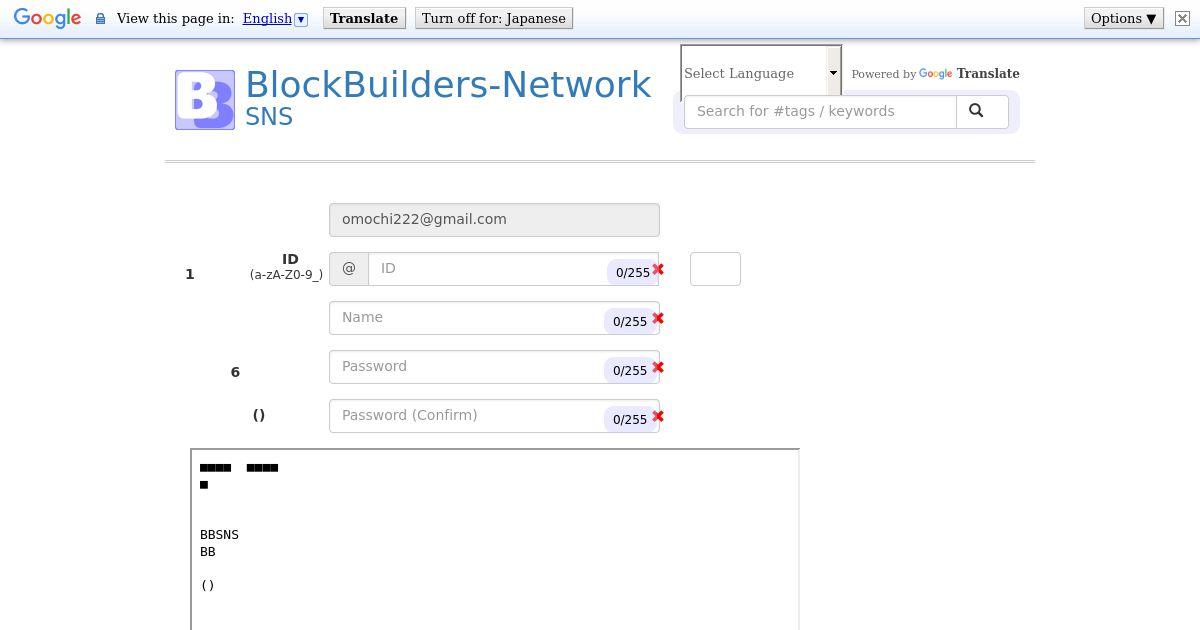Screen dimensions: 1200x630
Task: Click red X next to ID field
Action: pyautogui.click(x=658, y=270)
